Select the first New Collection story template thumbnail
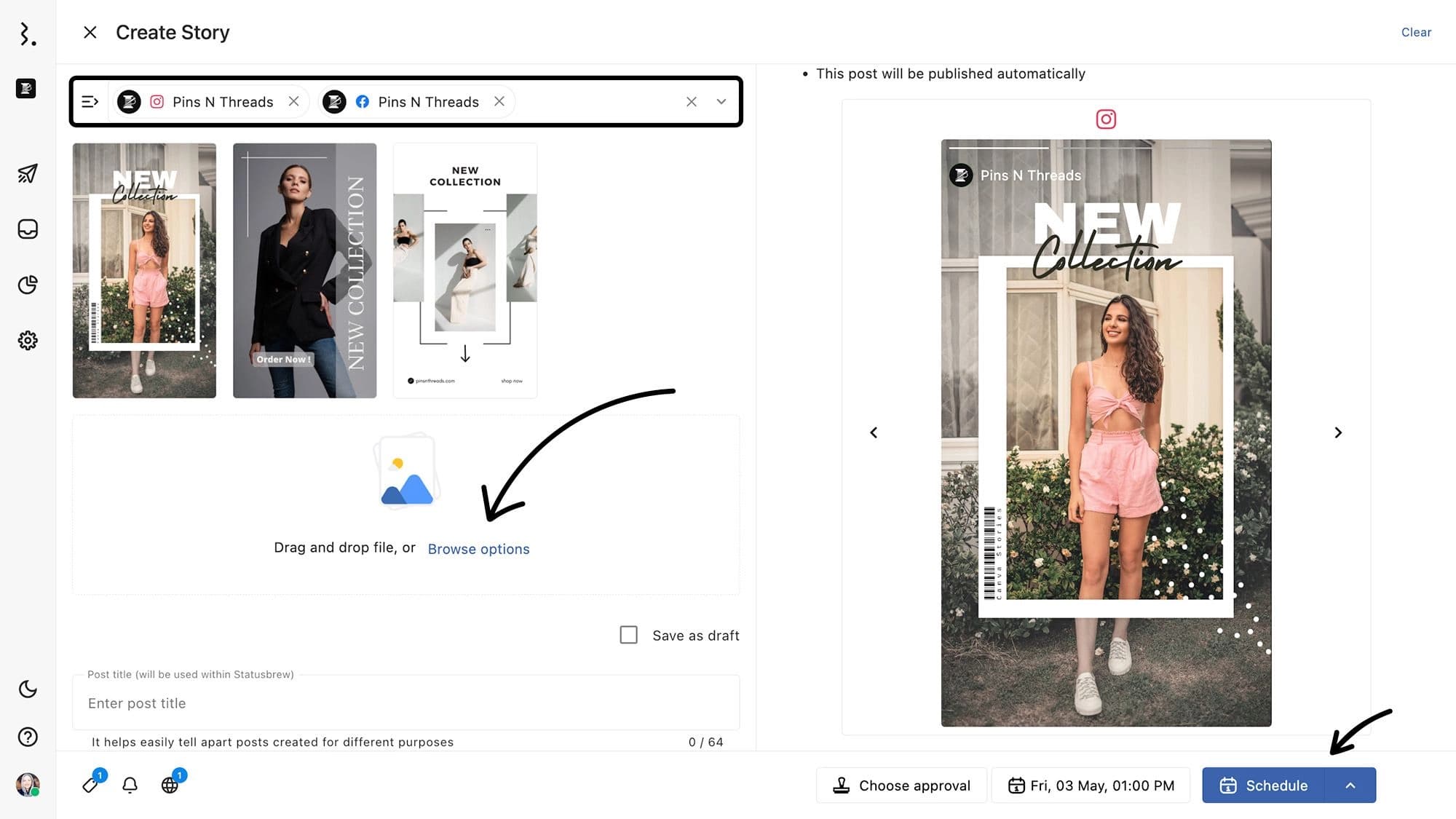 [x=144, y=270]
